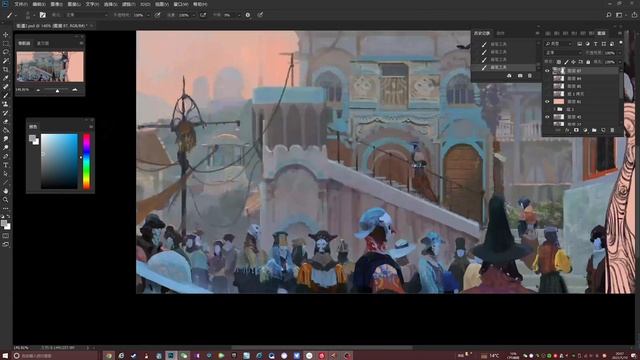Open the Color panel flyout menu
The height and width of the screenshot is (360, 640).
pos(91,127)
